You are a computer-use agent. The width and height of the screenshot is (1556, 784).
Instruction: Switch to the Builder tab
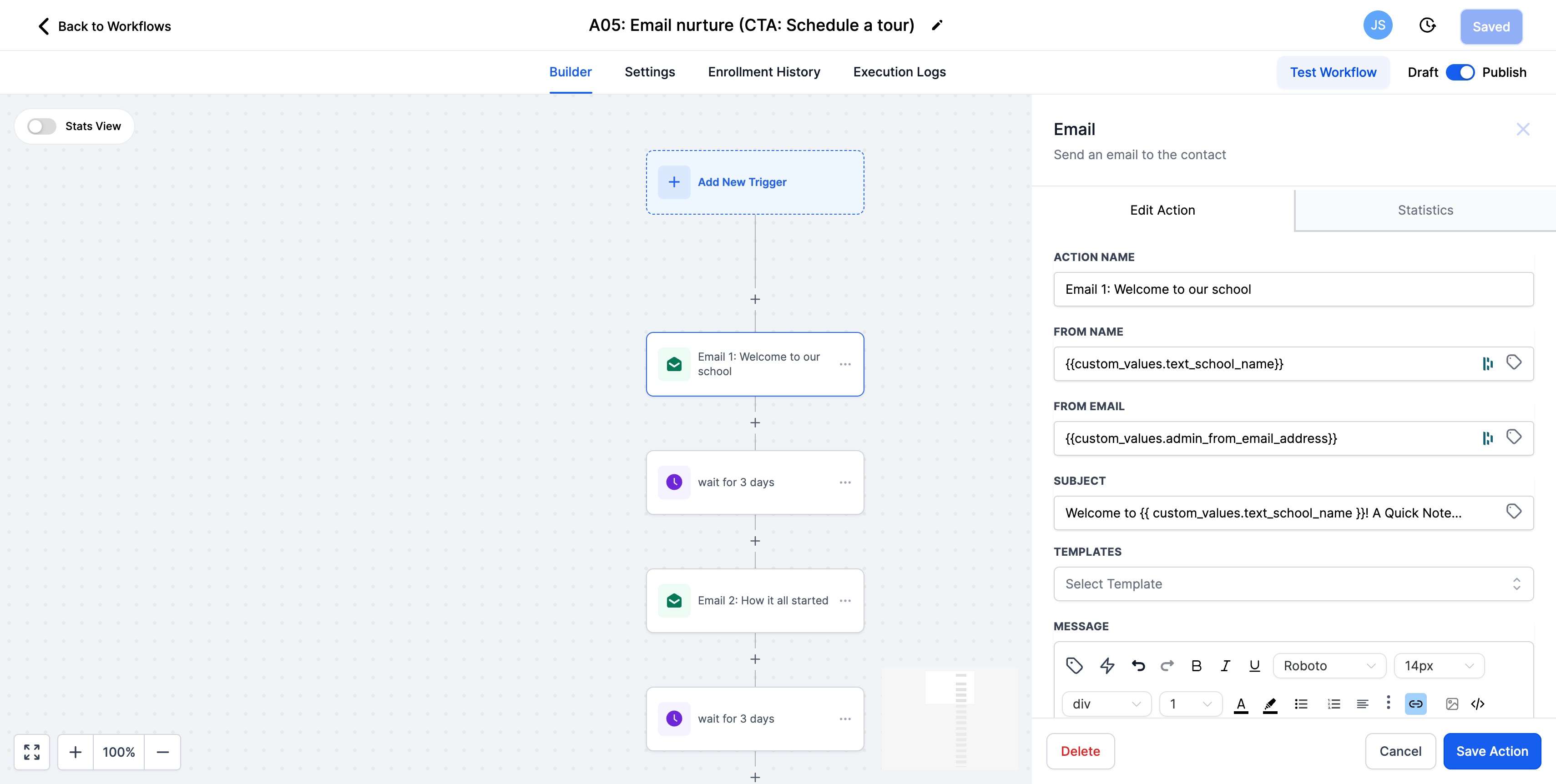(x=570, y=72)
